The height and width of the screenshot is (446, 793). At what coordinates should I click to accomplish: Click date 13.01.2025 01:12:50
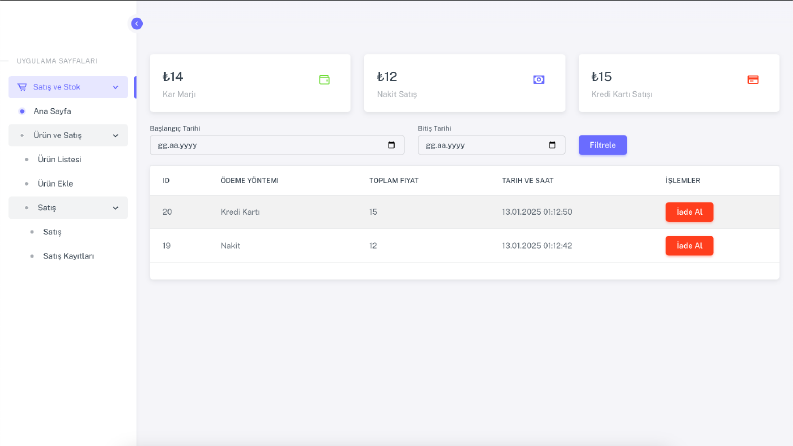[537, 212]
